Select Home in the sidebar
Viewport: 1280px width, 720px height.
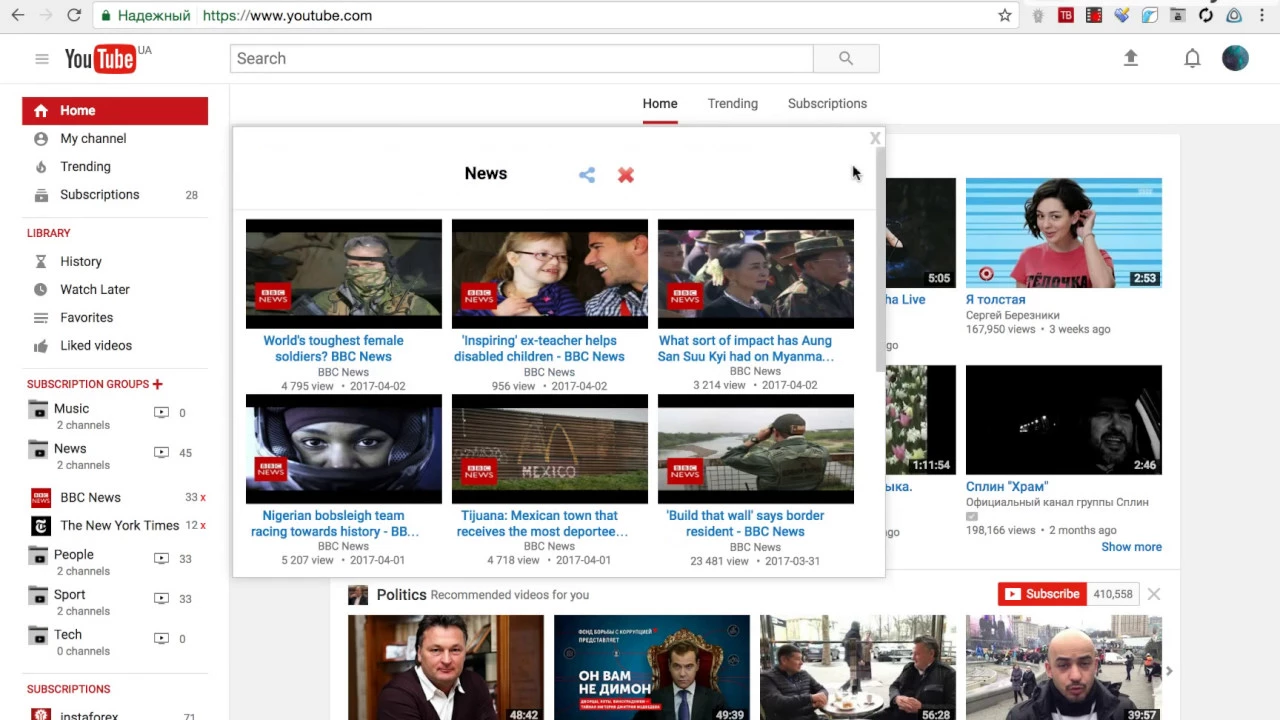pyautogui.click(x=115, y=111)
